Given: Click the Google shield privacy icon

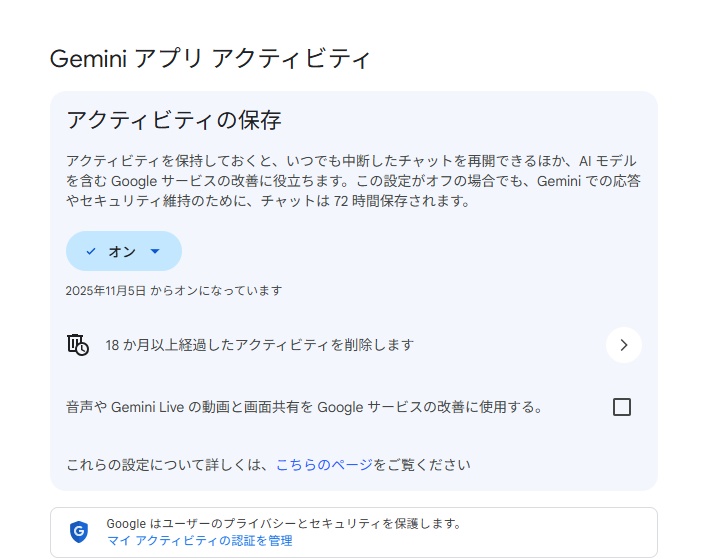Looking at the screenshot, I should click(79, 532).
